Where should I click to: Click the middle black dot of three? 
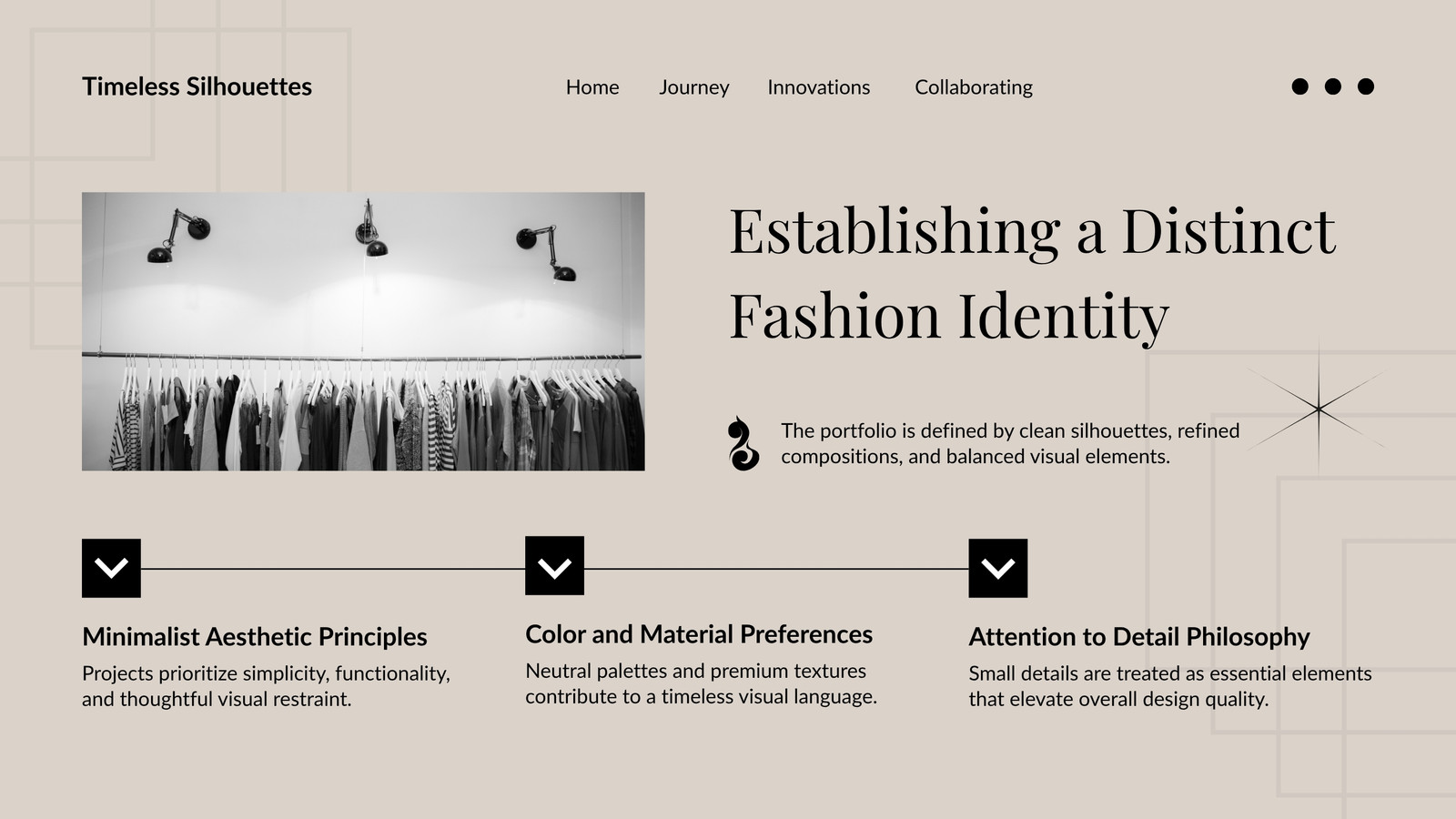pos(1333,86)
